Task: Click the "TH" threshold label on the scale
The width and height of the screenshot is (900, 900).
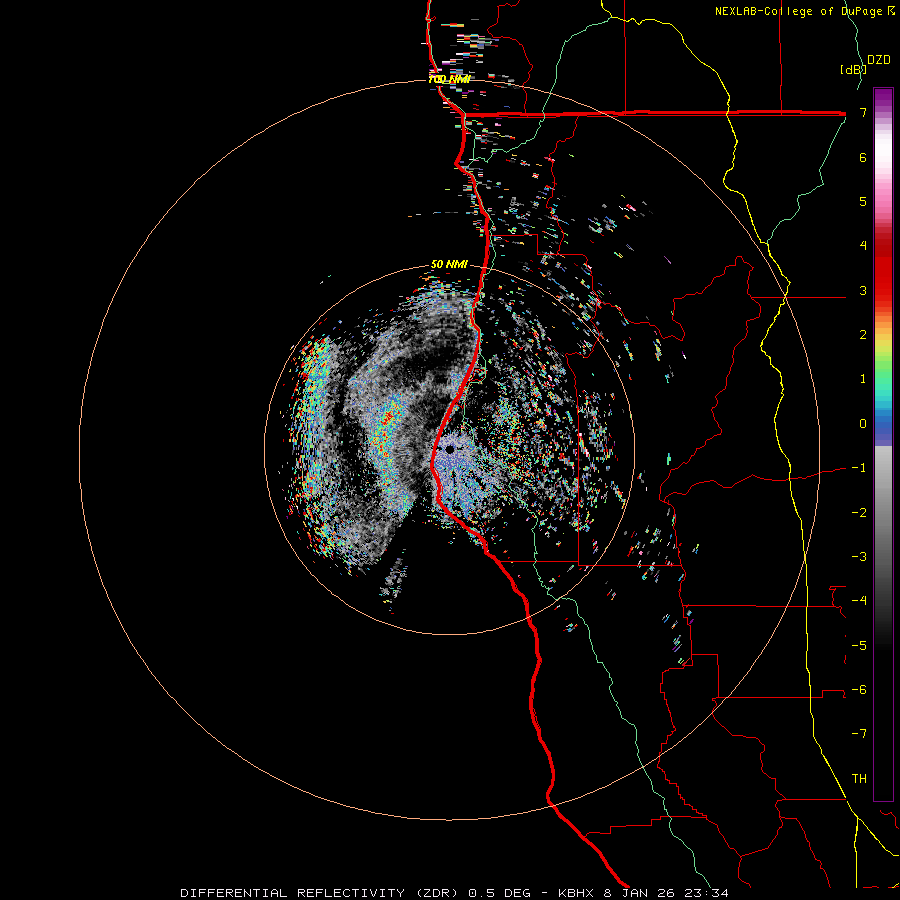Action: [859, 779]
